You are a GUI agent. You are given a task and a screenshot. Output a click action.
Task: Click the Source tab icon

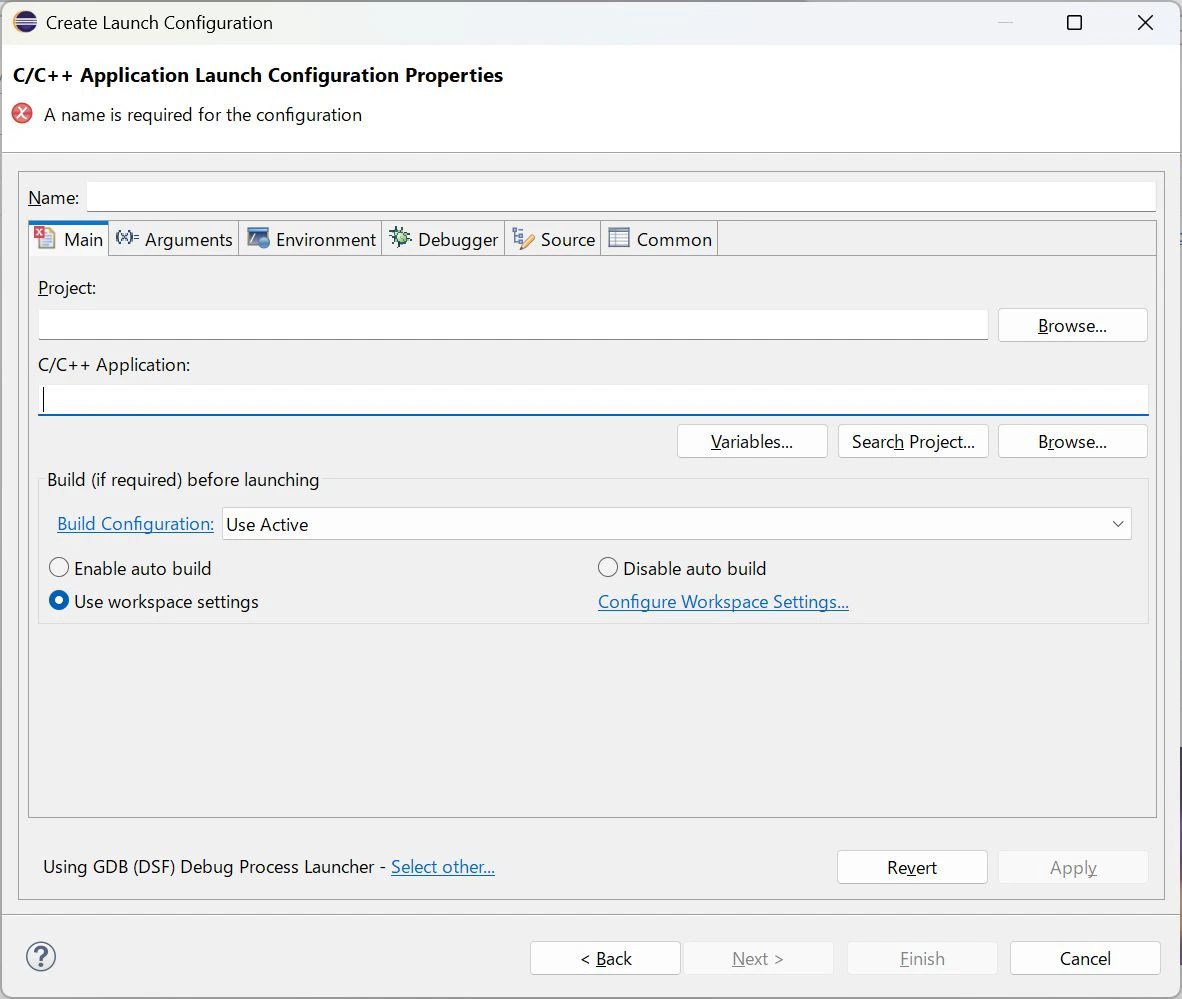click(x=523, y=237)
